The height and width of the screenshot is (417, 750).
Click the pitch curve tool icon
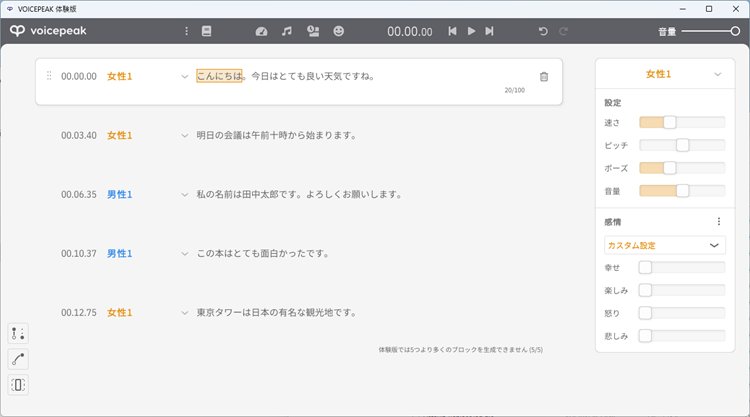point(18,359)
